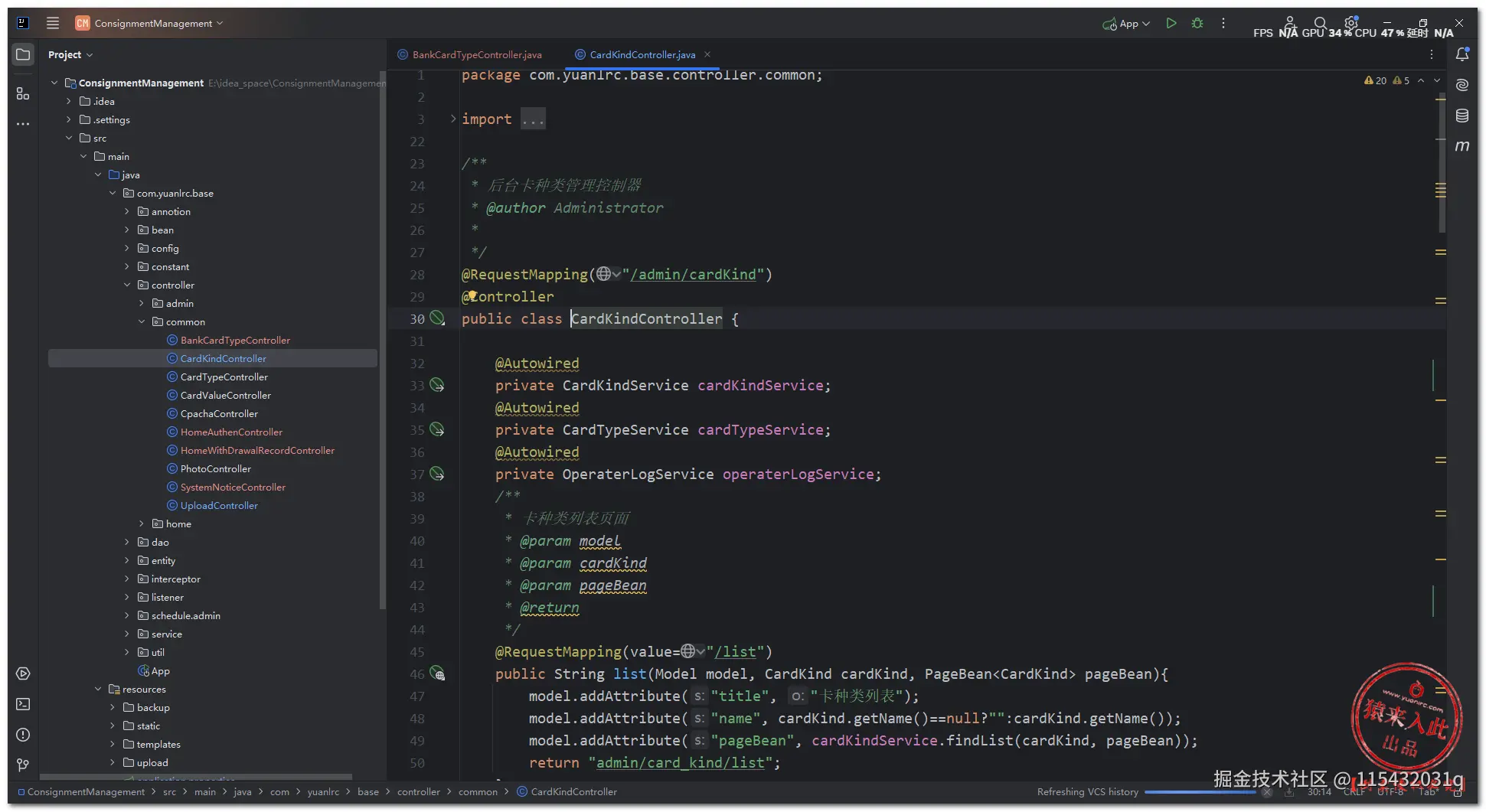The height and width of the screenshot is (812, 1486).
Task: Open the Notifications panel
Action: 1462,54
